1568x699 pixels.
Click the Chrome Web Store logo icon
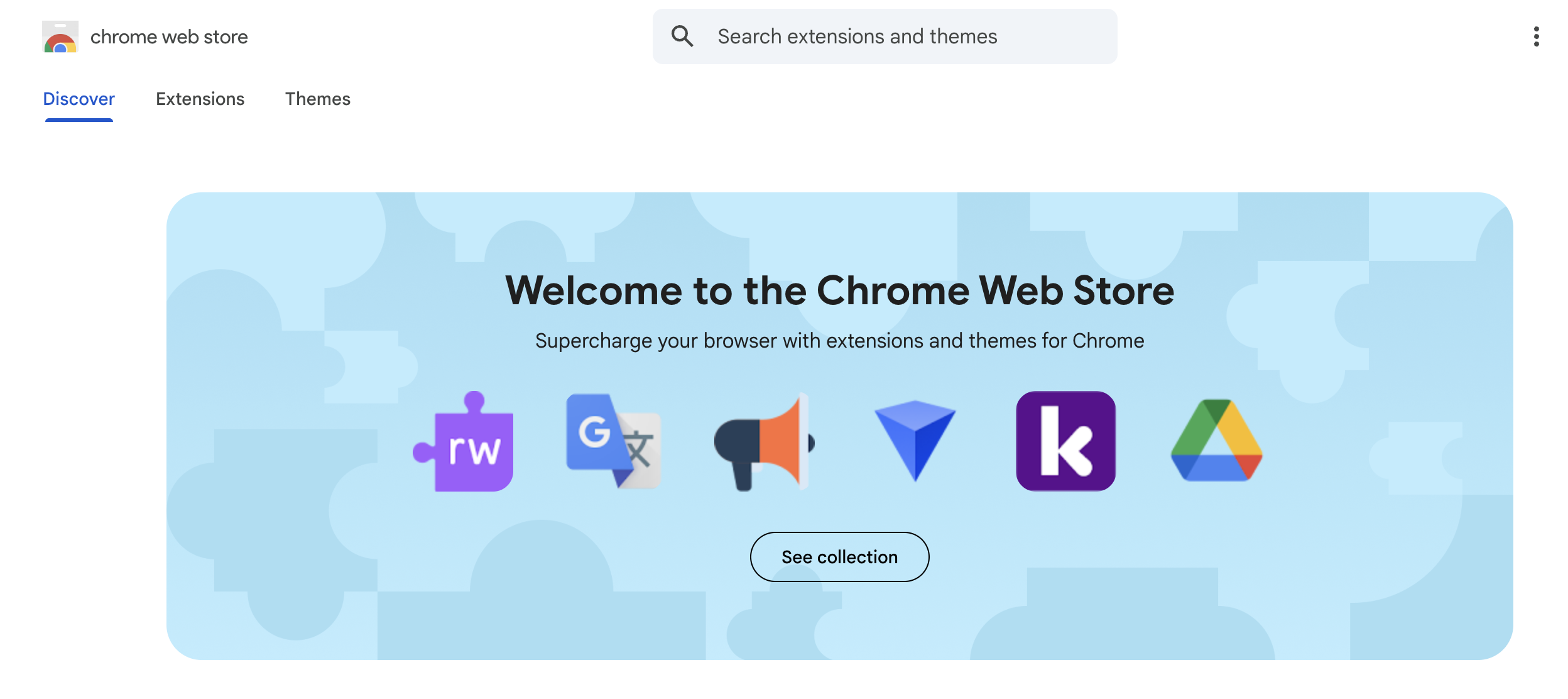[x=60, y=37]
